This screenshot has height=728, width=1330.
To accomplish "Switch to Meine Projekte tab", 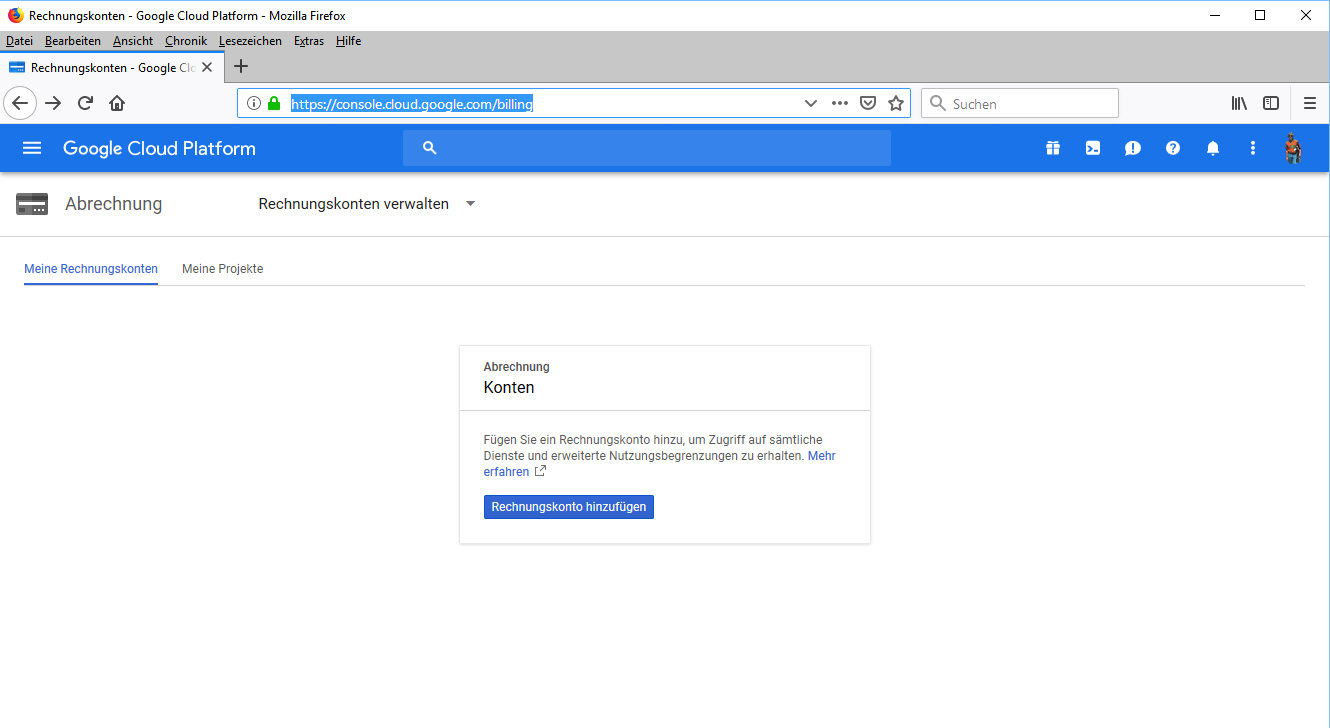I will 222,269.
